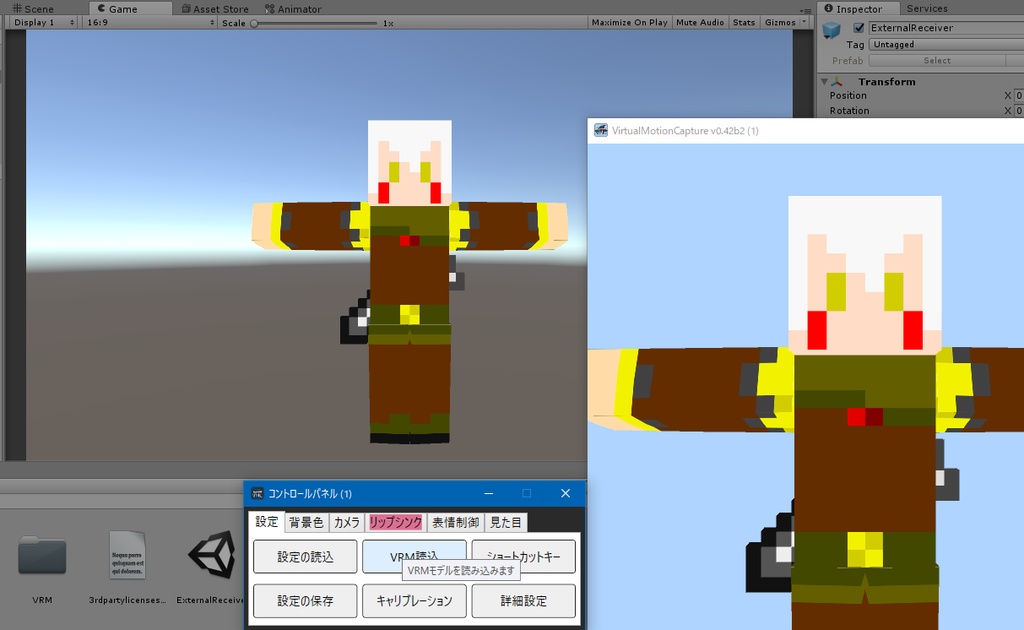Switch to the Services tab
Viewport: 1024px width, 630px height.
click(x=928, y=8)
